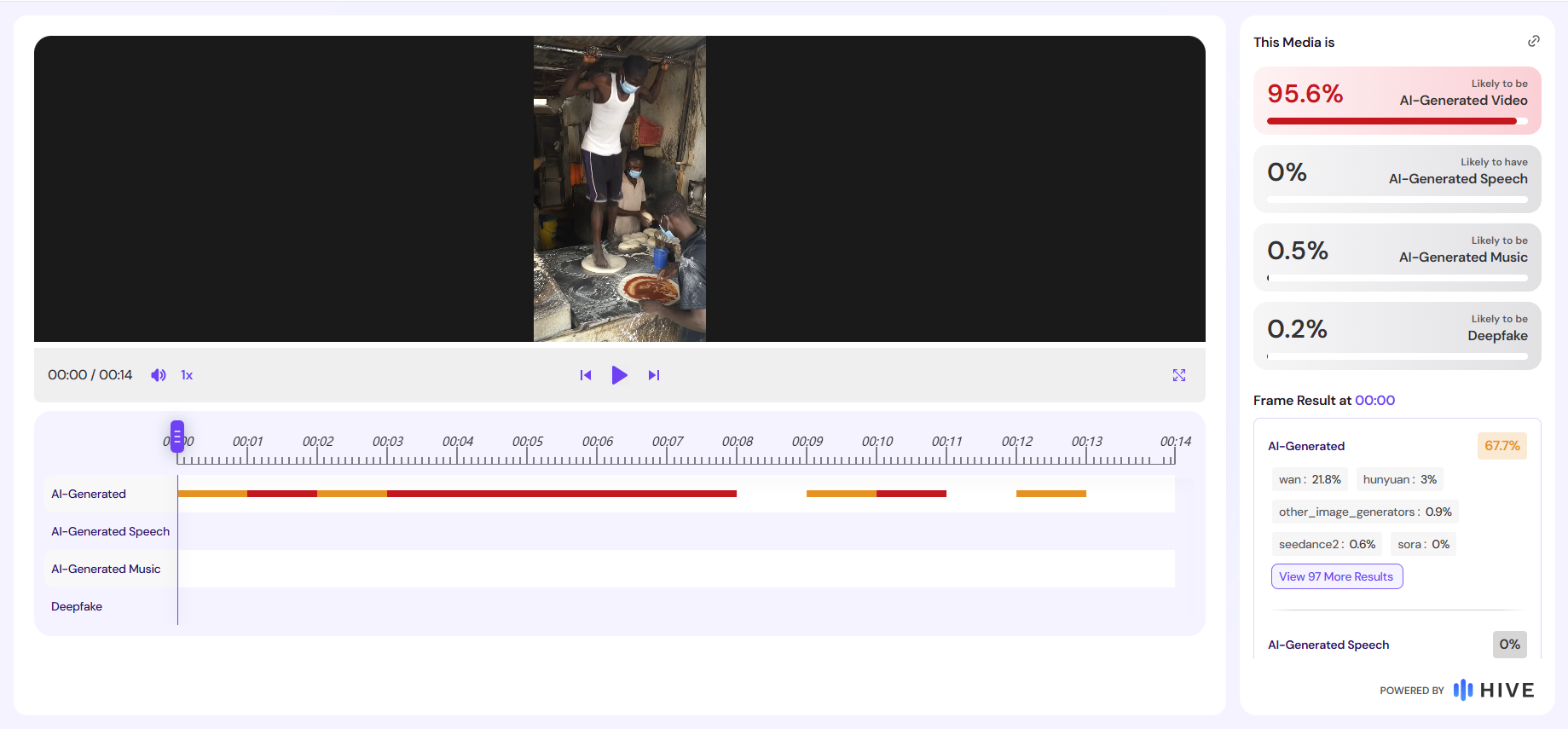
Task: Click the orange AI-Generated segment near 00:12
Action: coord(1051,494)
